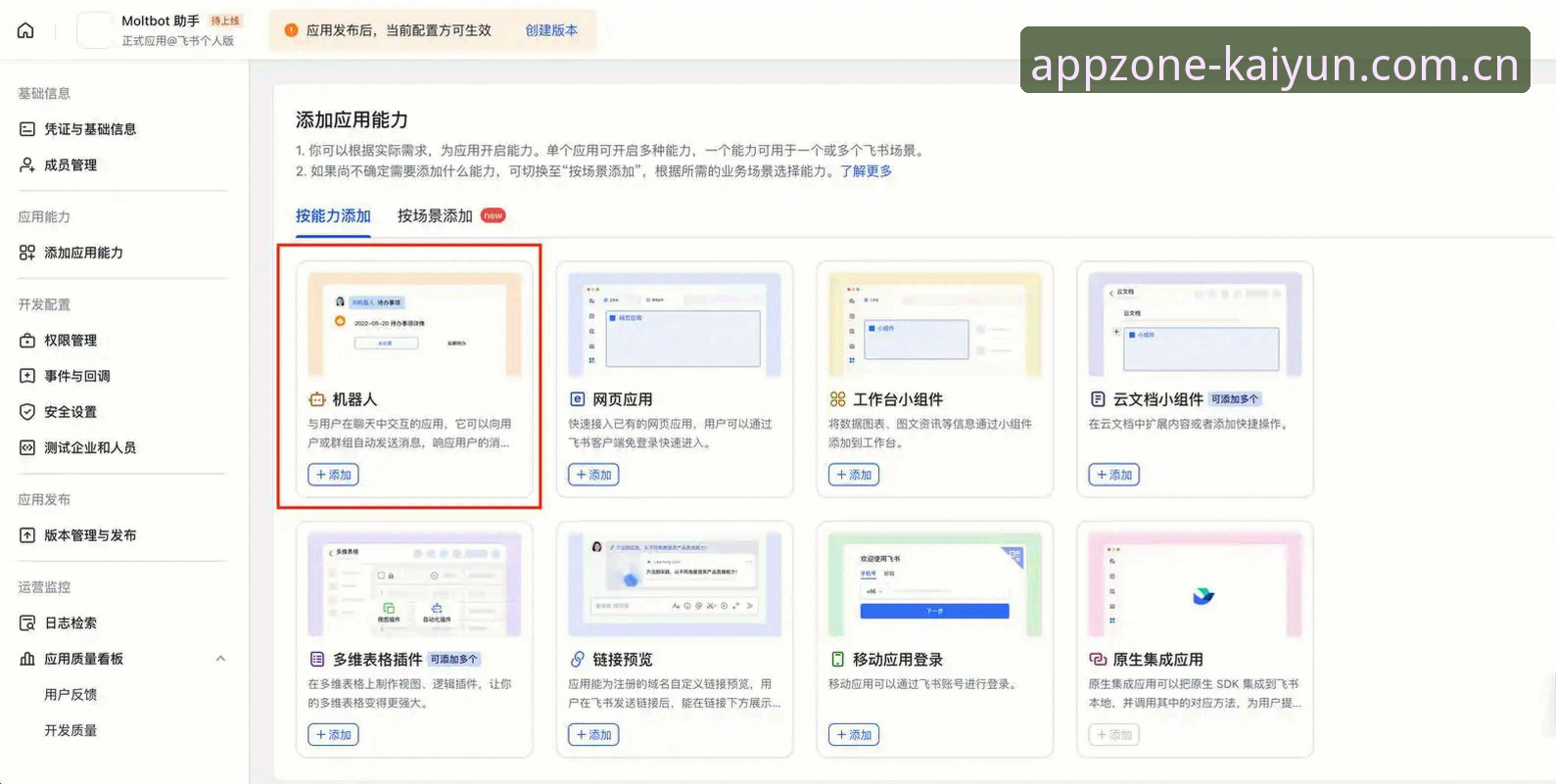Screen dimensions: 1556x784
Task: Click the 应用质量看板 chart icon
Action: coord(27,659)
